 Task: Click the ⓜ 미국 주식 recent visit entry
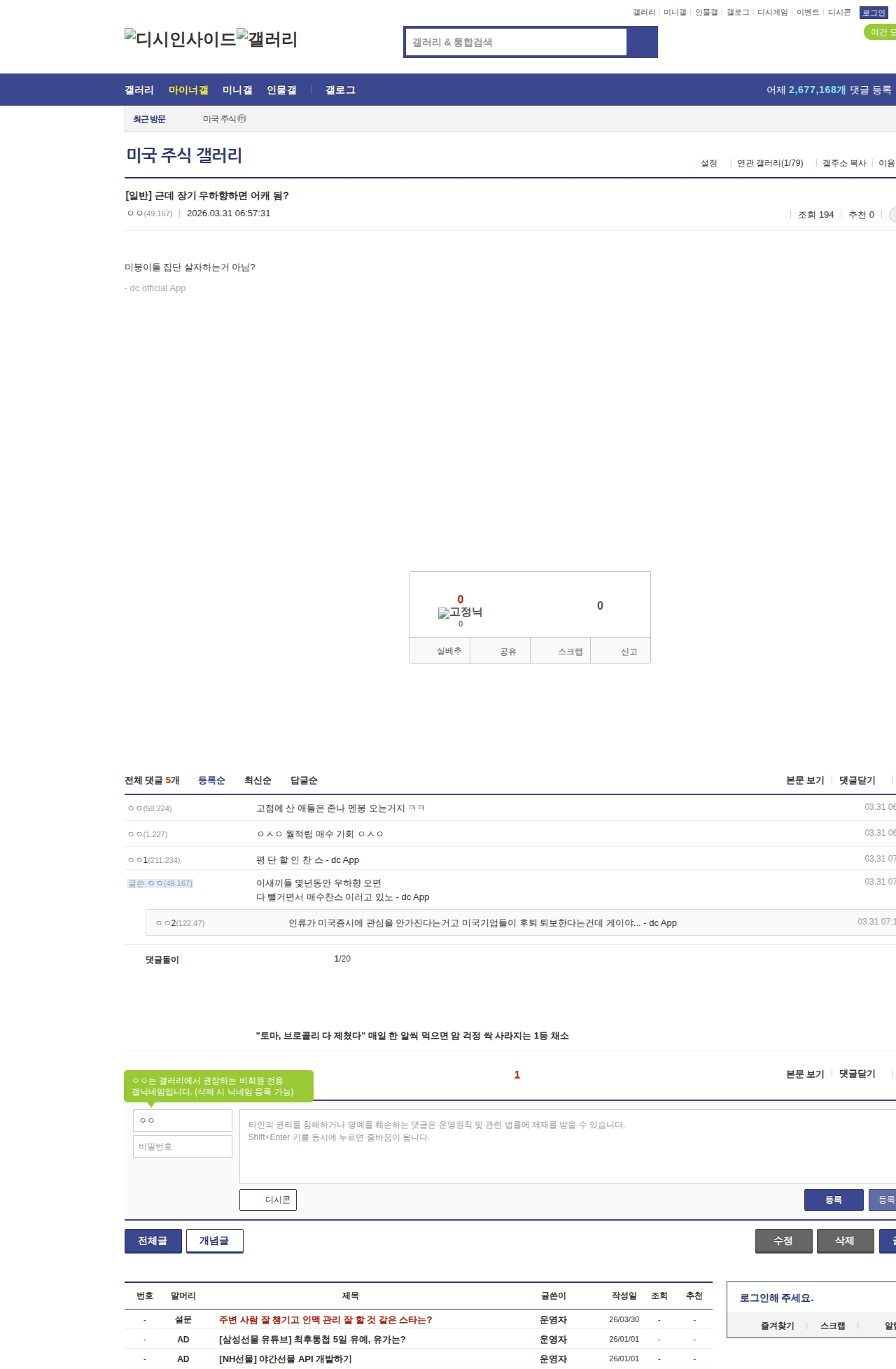224,119
